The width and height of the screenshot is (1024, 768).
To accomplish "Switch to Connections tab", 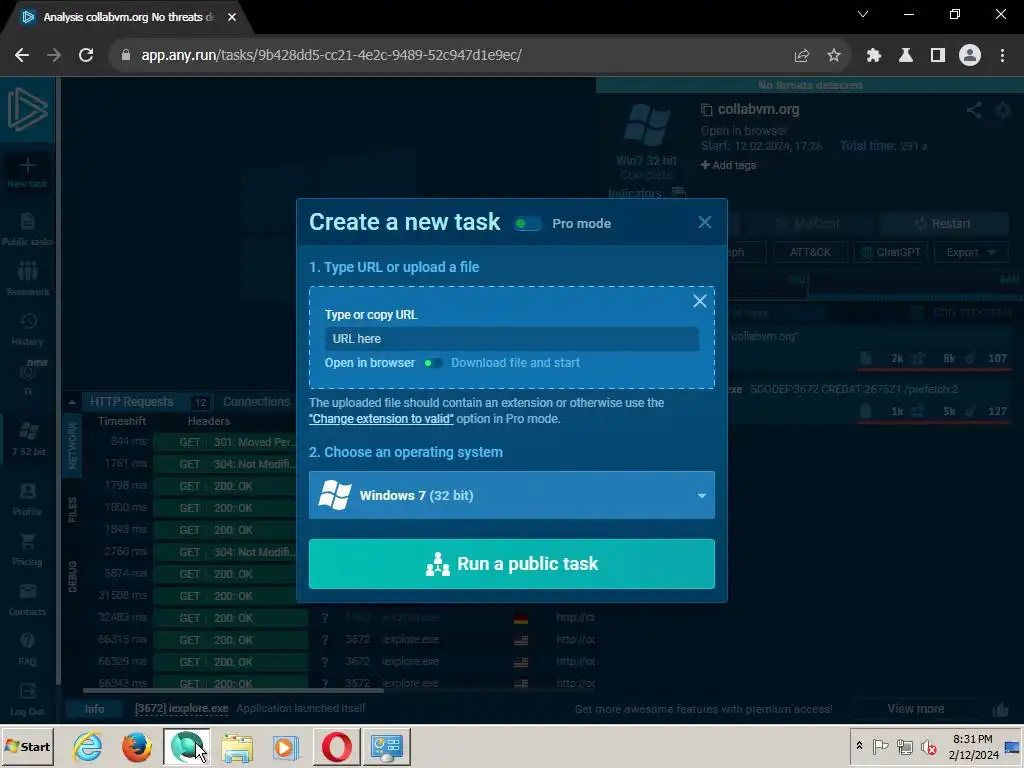I will pos(256,402).
